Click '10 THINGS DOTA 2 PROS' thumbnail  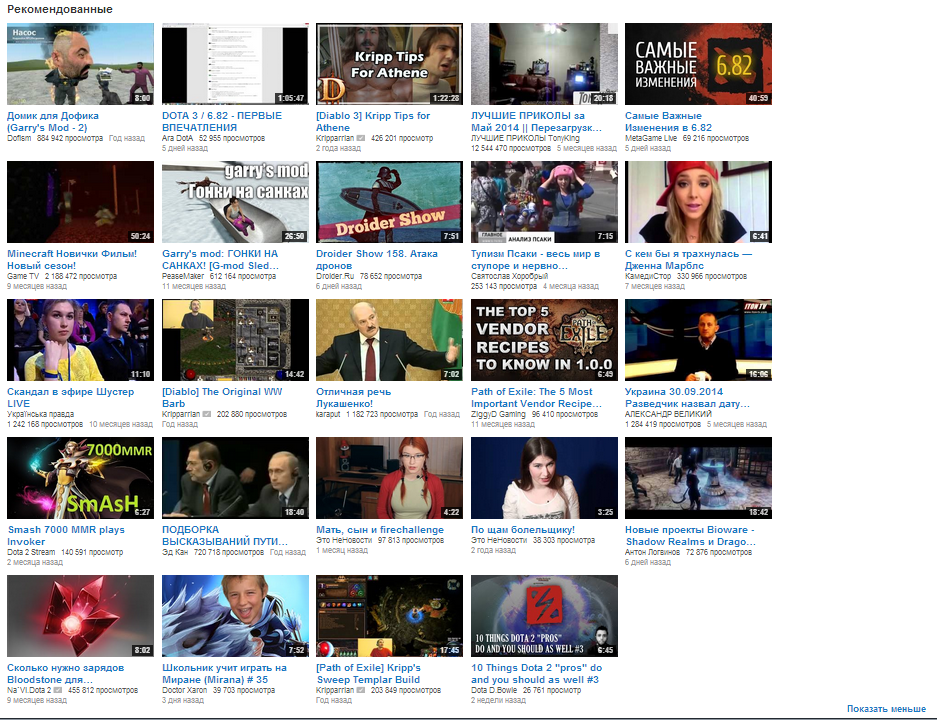tap(544, 616)
